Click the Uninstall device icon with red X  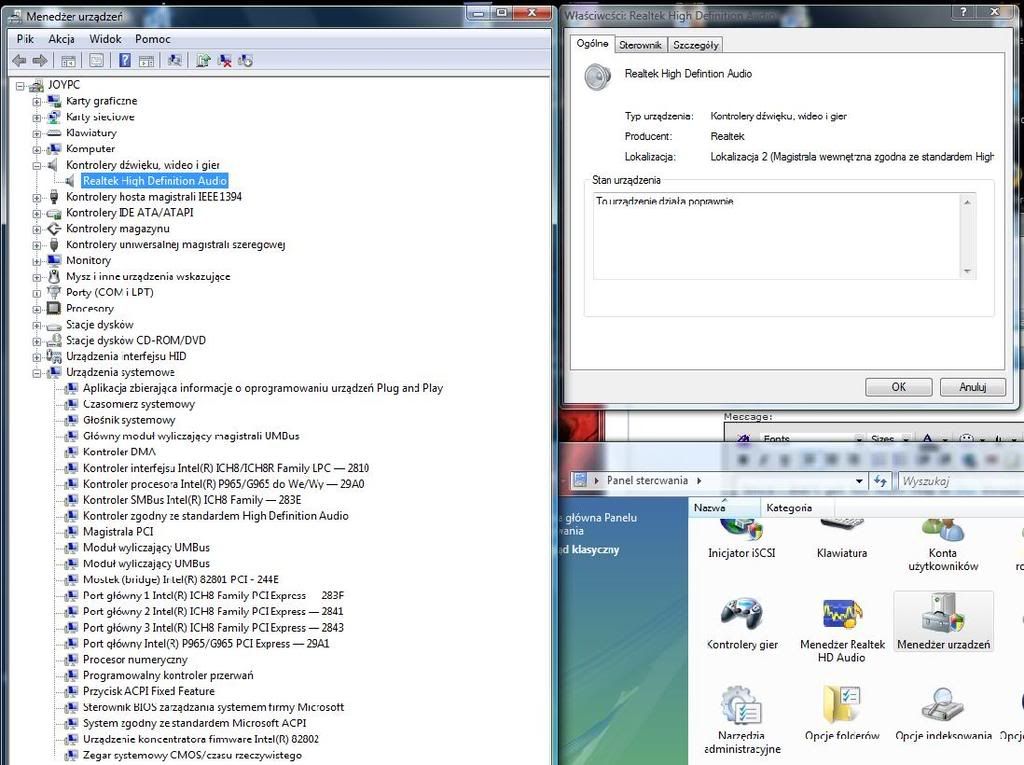point(224,61)
